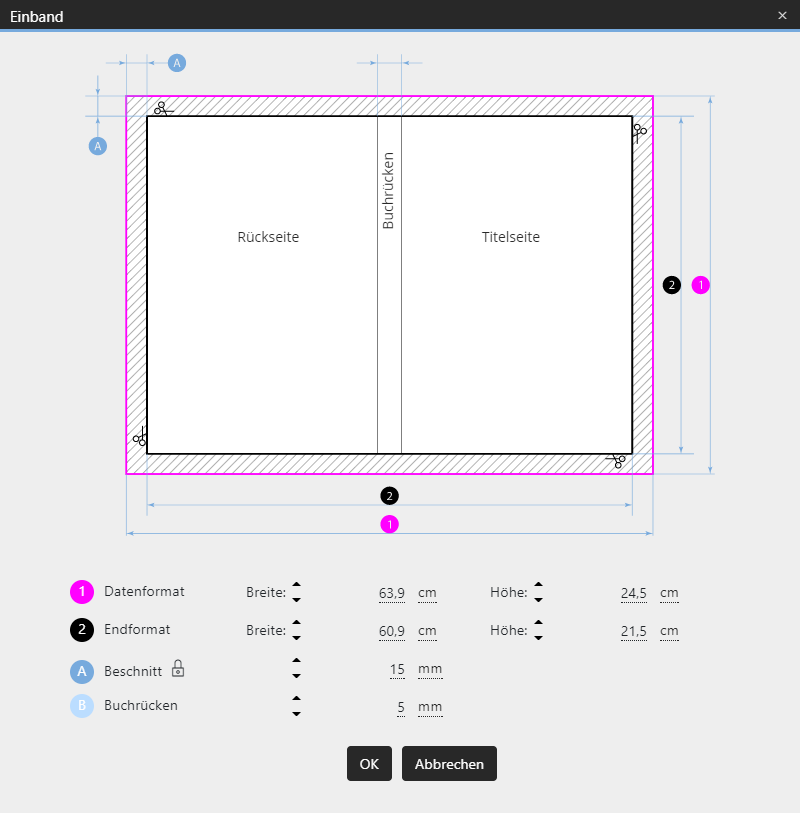Click the magenta Datenformat badge in the legend
The width and height of the screenshot is (800, 813).
click(81, 592)
